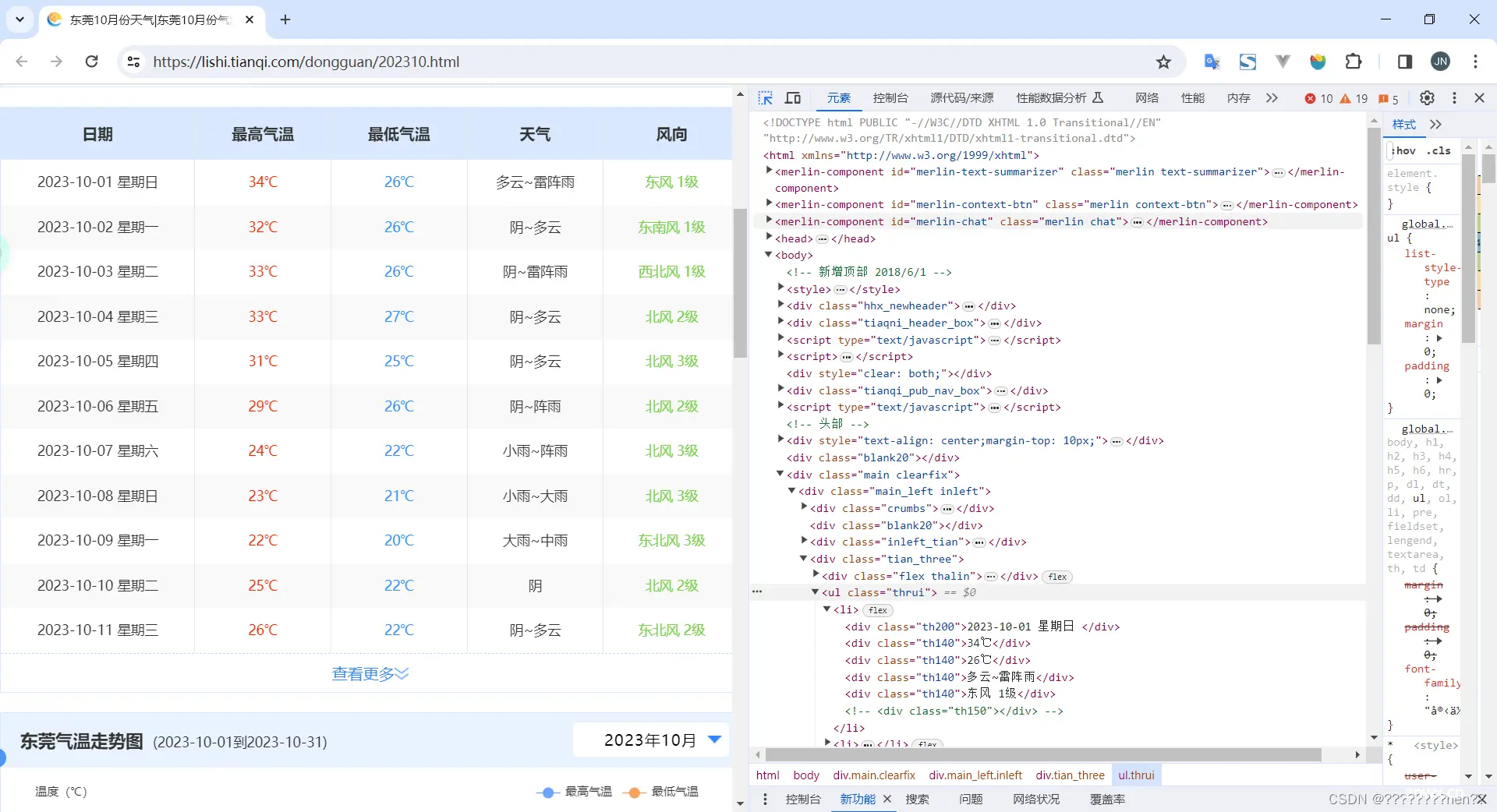Open a new browser tab

285,19
